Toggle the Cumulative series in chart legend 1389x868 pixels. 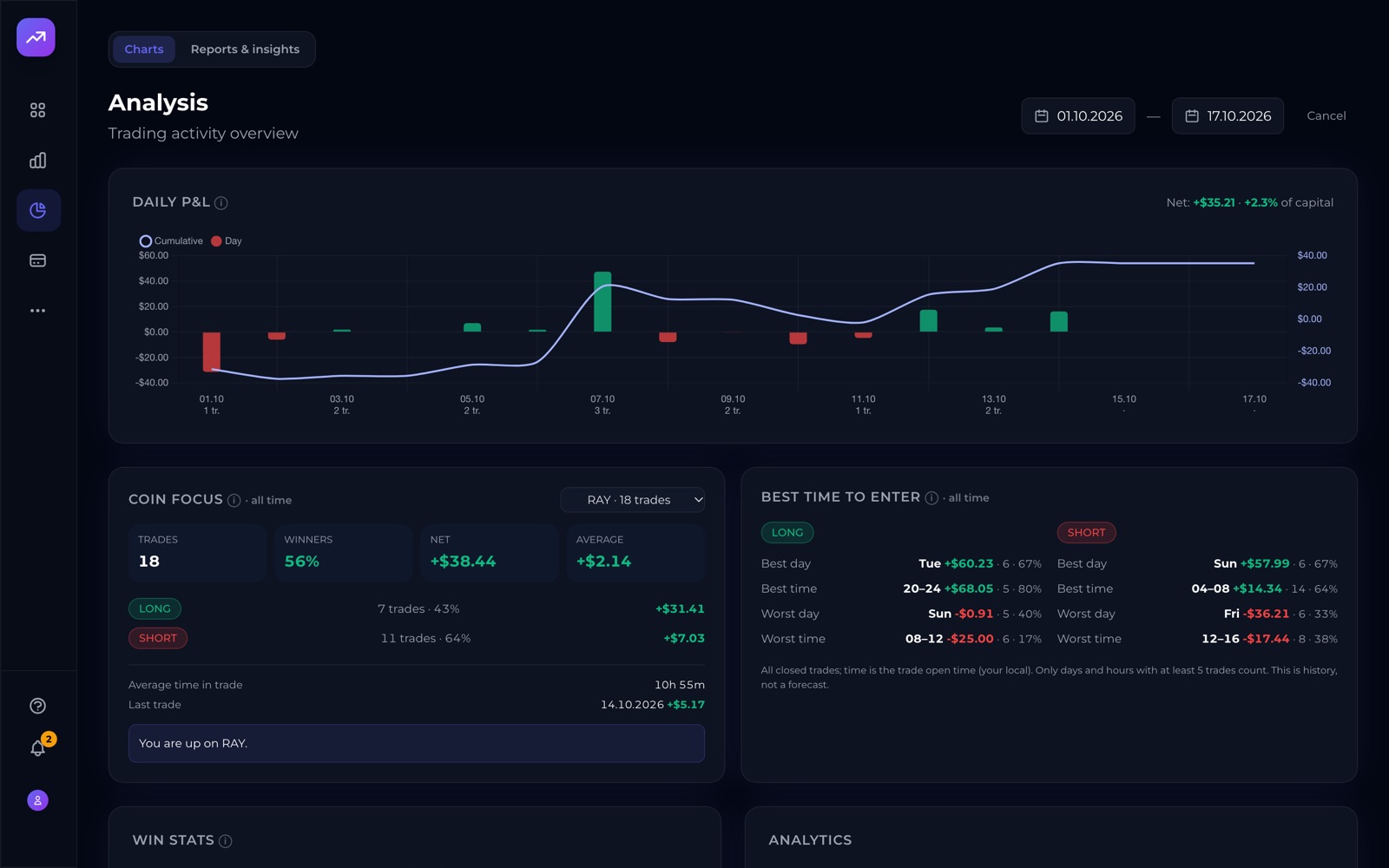pos(171,241)
